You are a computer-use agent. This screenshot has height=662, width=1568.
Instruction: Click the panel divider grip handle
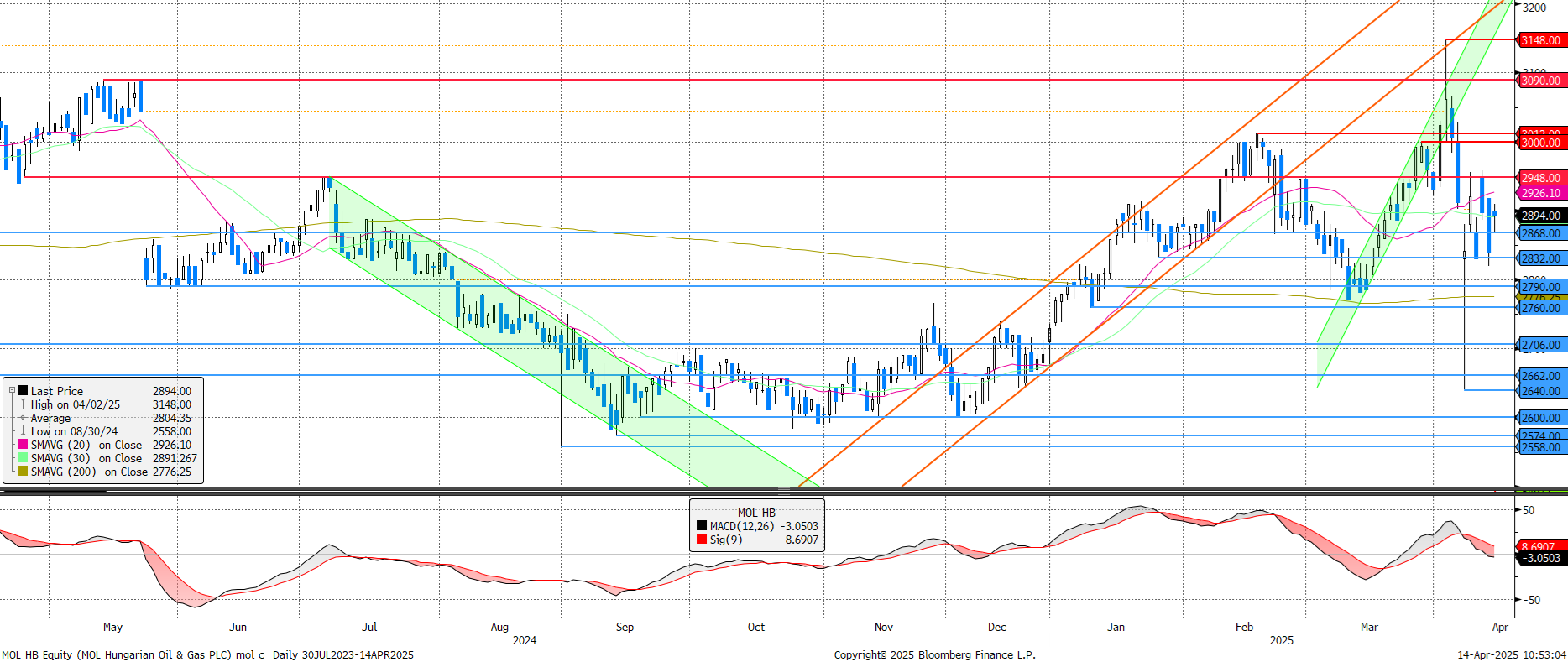click(783, 491)
